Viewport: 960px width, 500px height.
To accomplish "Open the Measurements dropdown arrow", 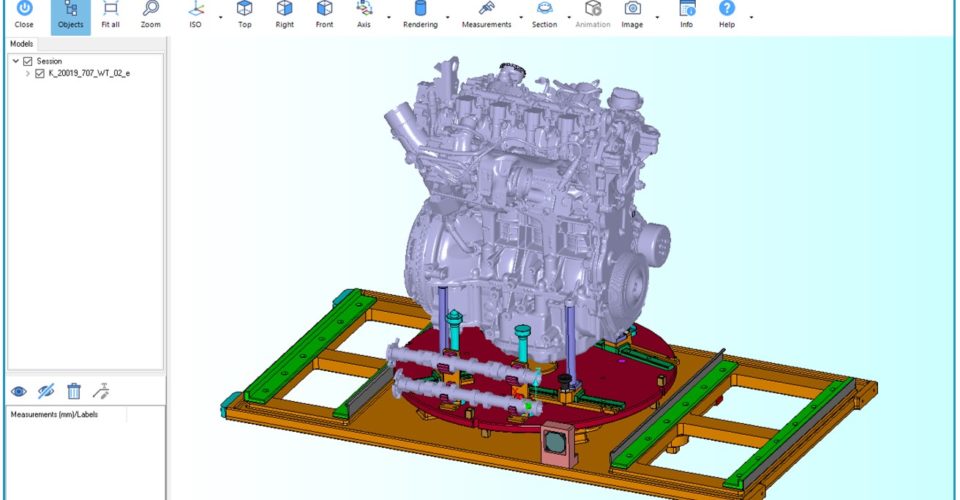I will (521, 17).
